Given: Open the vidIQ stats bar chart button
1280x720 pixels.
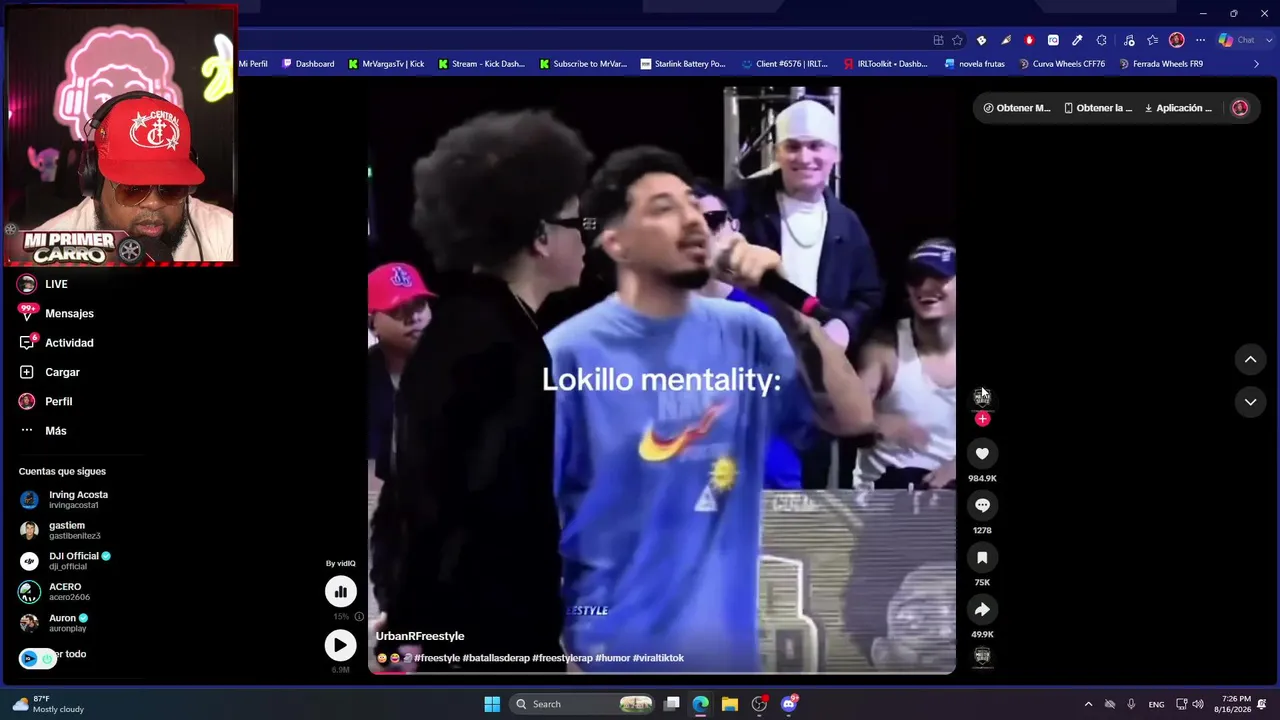Looking at the screenshot, I should (x=341, y=592).
